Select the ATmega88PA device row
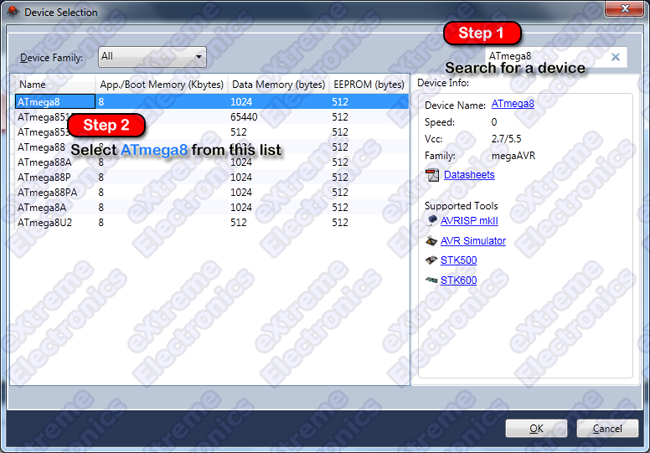The image size is (650, 453). [211, 192]
